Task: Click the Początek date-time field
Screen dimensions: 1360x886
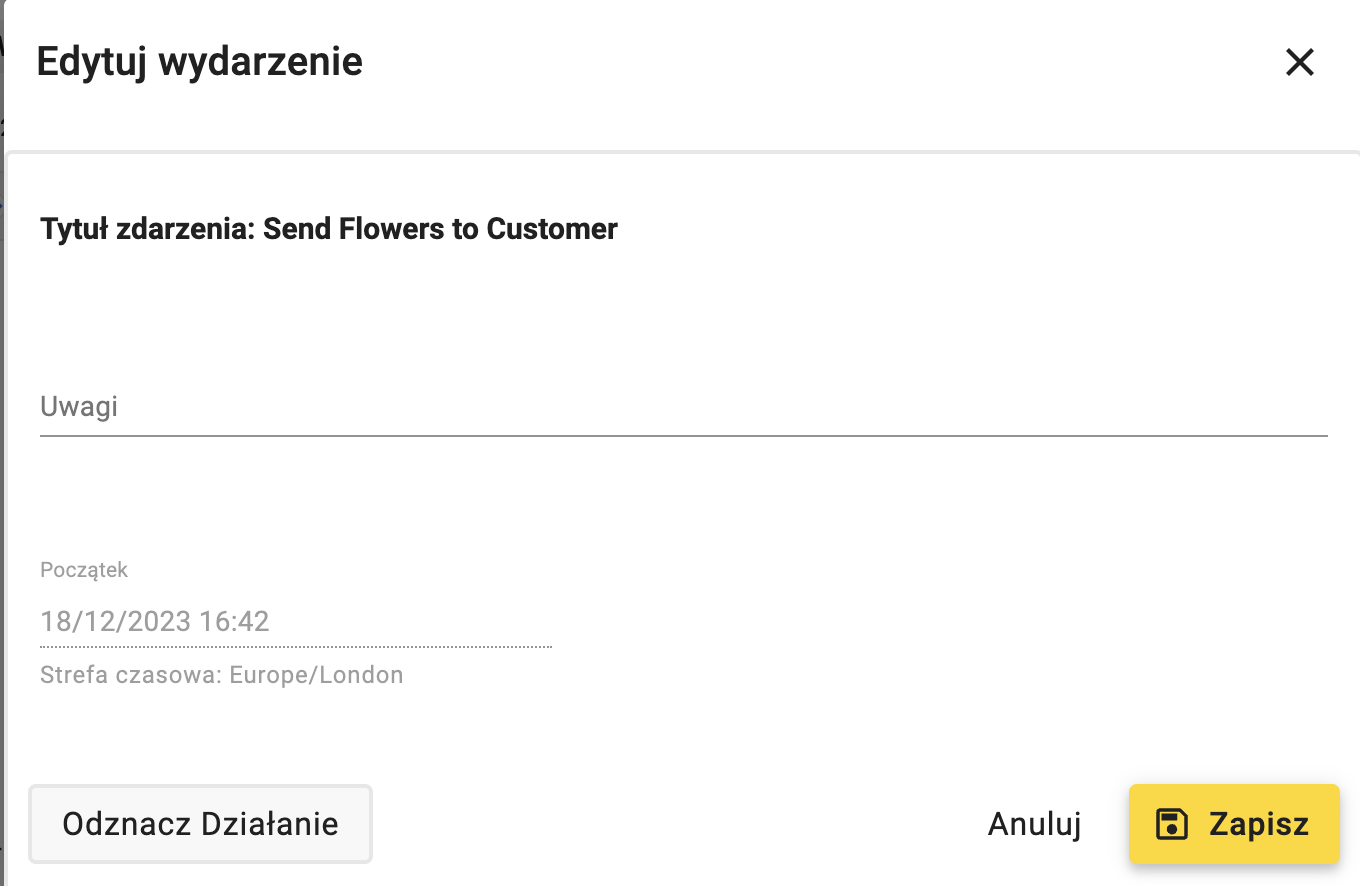Action: pos(296,621)
